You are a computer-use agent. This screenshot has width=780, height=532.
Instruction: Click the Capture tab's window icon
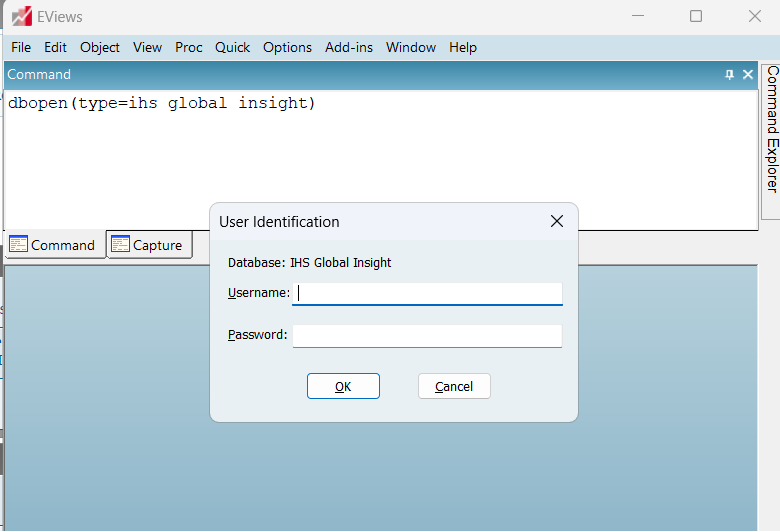point(120,244)
